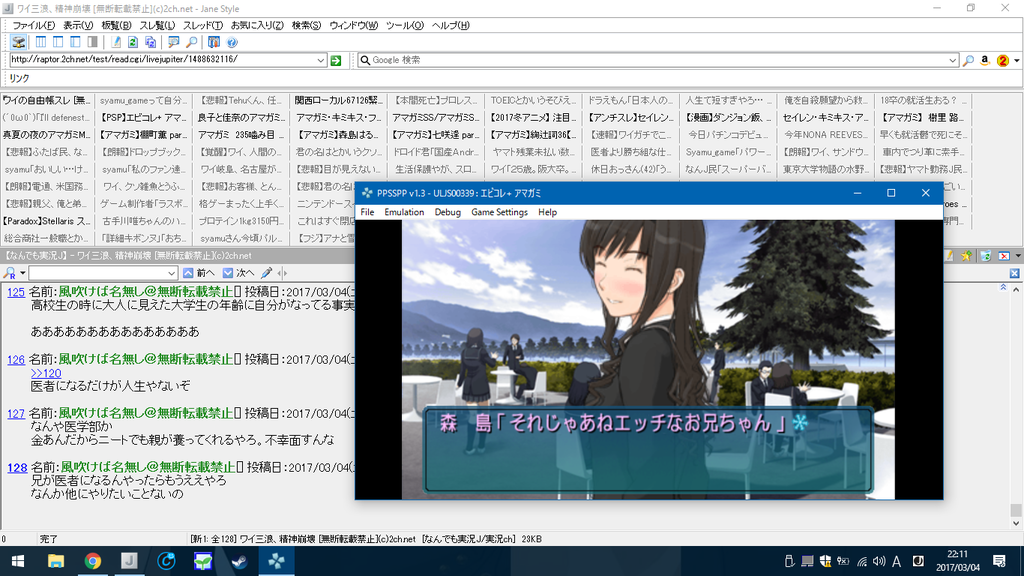1024x576 pixels.
Task: Select the 関西ローカル67126 thread tab
Action: pyautogui.click(x=338, y=101)
